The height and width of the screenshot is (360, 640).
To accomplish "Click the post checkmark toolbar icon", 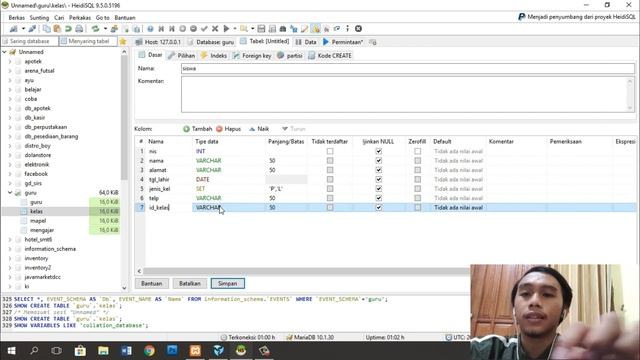I will [204, 29].
